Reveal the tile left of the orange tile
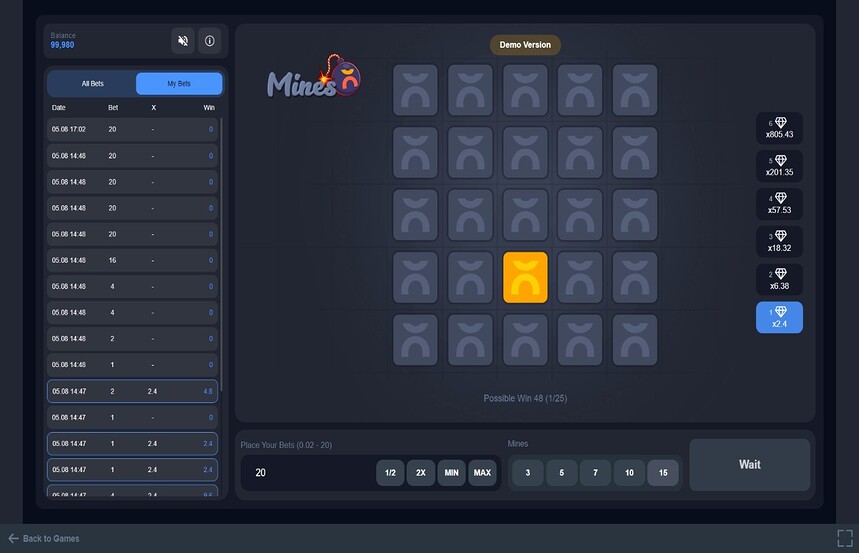 tap(470, 277)
